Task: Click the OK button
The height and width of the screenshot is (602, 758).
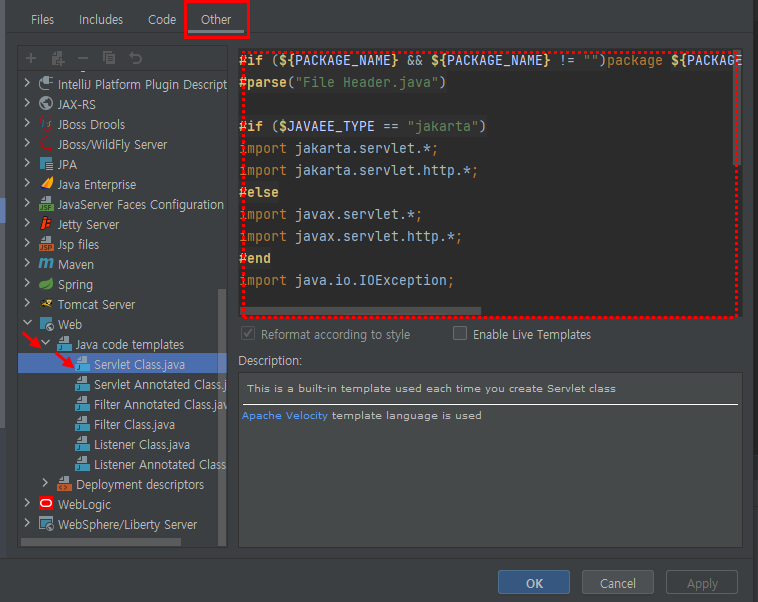Action: pos(534,582)
